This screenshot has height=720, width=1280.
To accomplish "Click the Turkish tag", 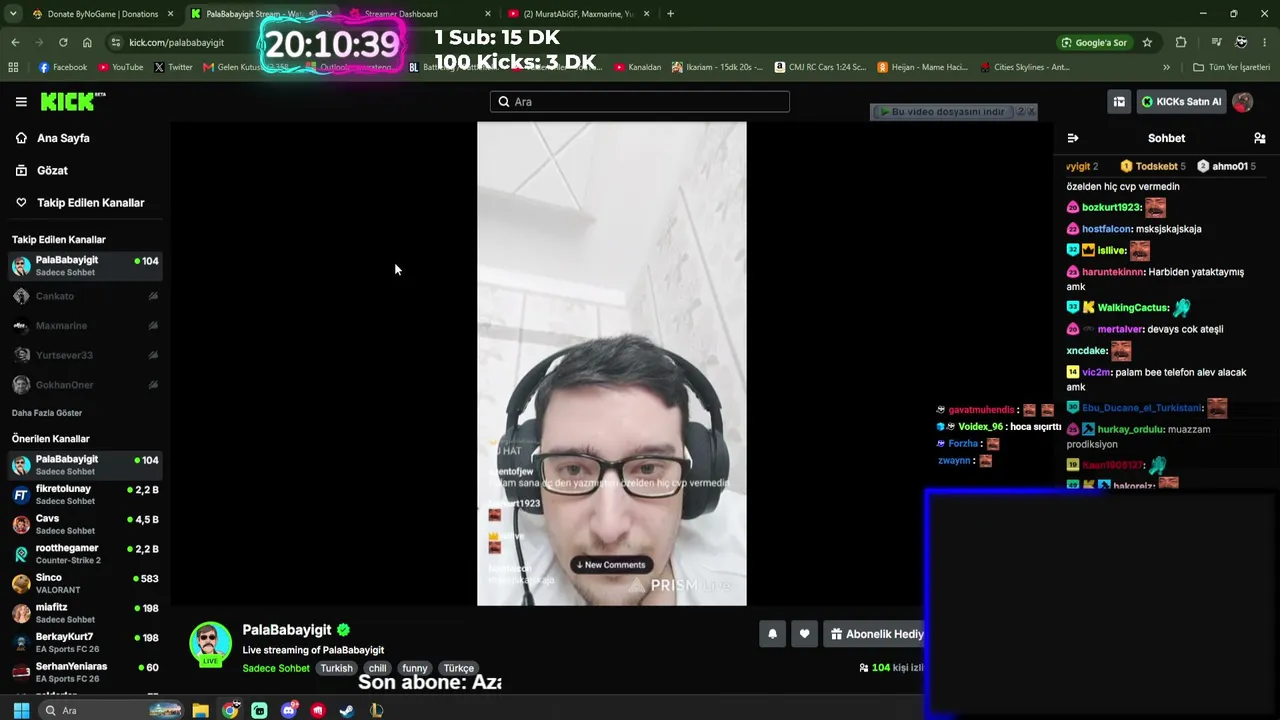I will coord(336,668).
